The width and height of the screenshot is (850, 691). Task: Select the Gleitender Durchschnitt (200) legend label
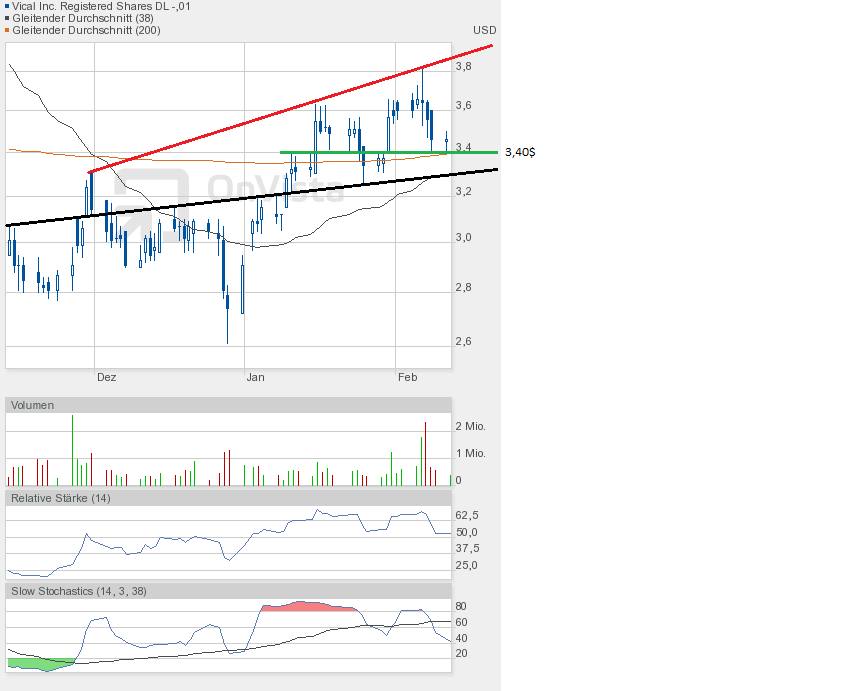(85, 30)
